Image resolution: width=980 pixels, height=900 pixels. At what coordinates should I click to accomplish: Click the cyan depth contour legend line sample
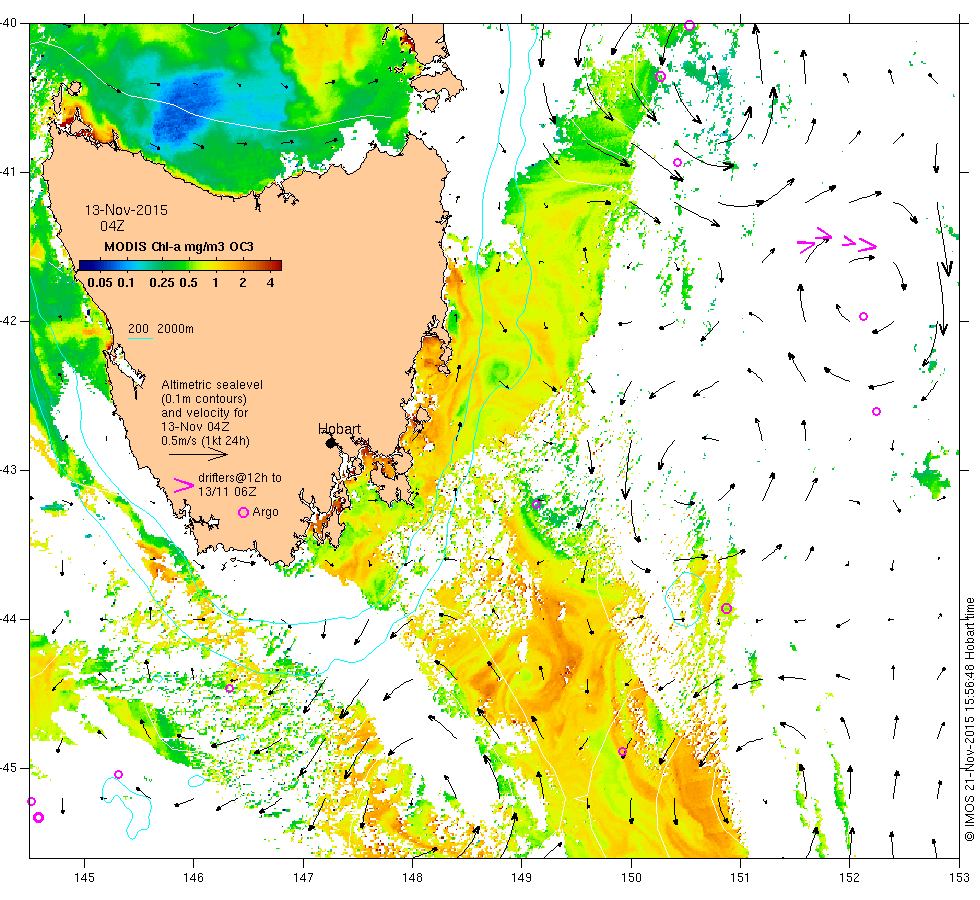[141, 339]
